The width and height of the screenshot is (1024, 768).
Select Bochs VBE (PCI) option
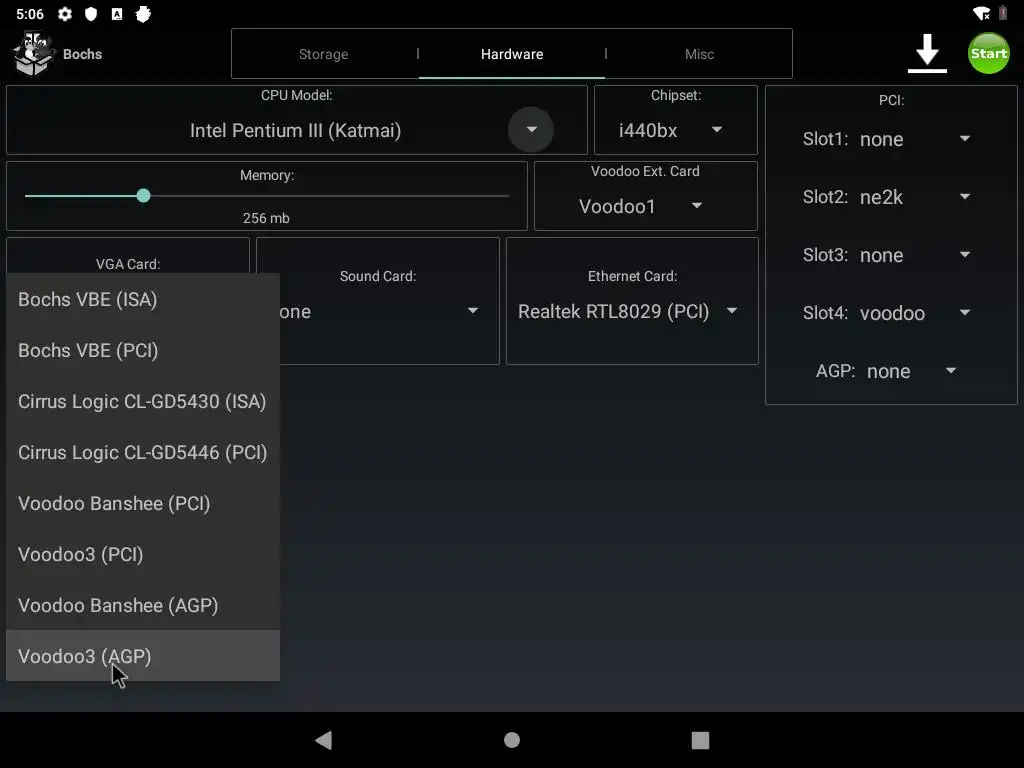pos(143,350)
